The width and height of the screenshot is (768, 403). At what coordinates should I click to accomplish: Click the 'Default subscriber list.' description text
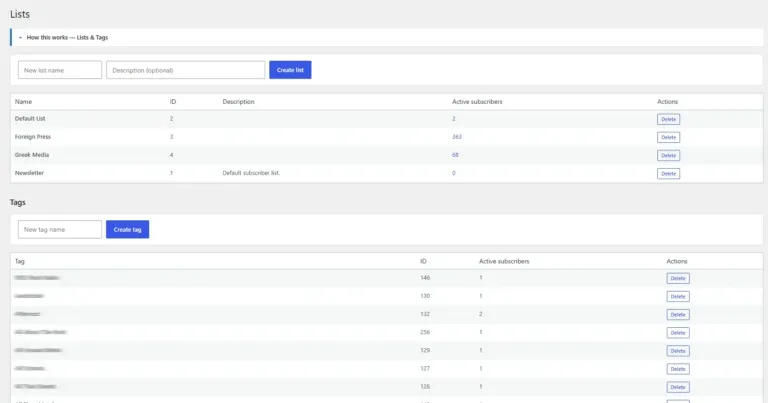coord(251,173)
